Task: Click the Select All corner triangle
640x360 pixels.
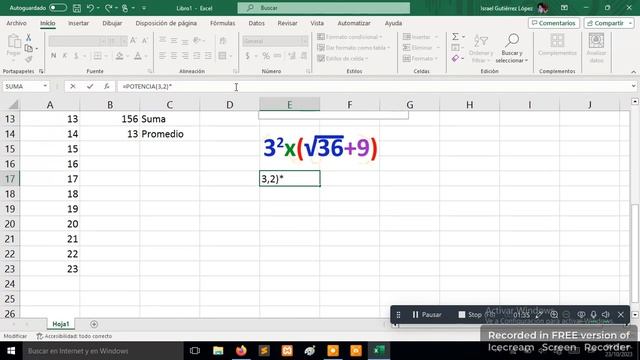Action: 13,105
